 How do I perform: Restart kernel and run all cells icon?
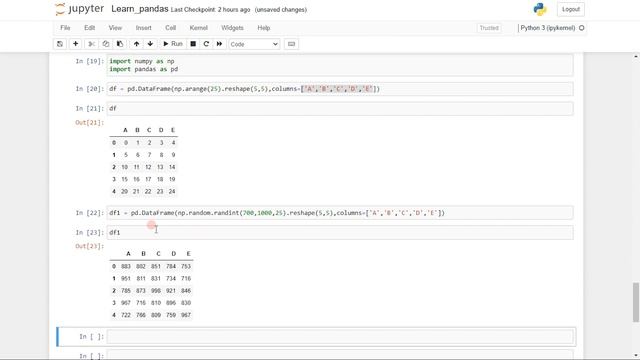219,44
